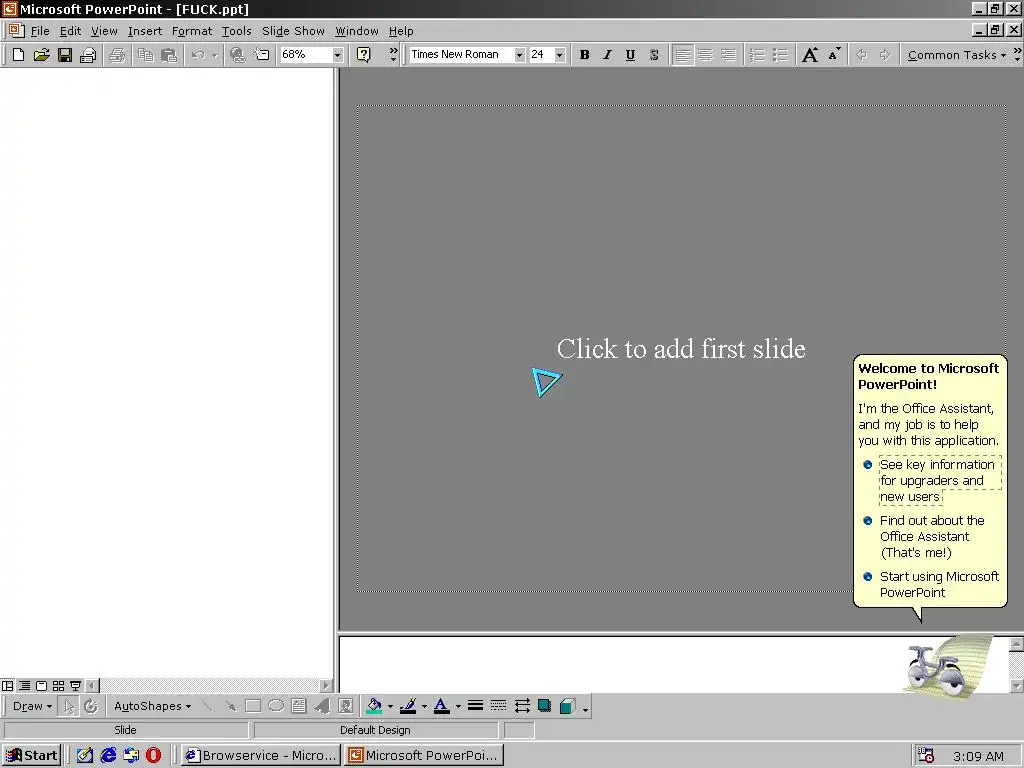Screen dimensions: 1024x768
Task: Open the Window menu
Action: 357,31
